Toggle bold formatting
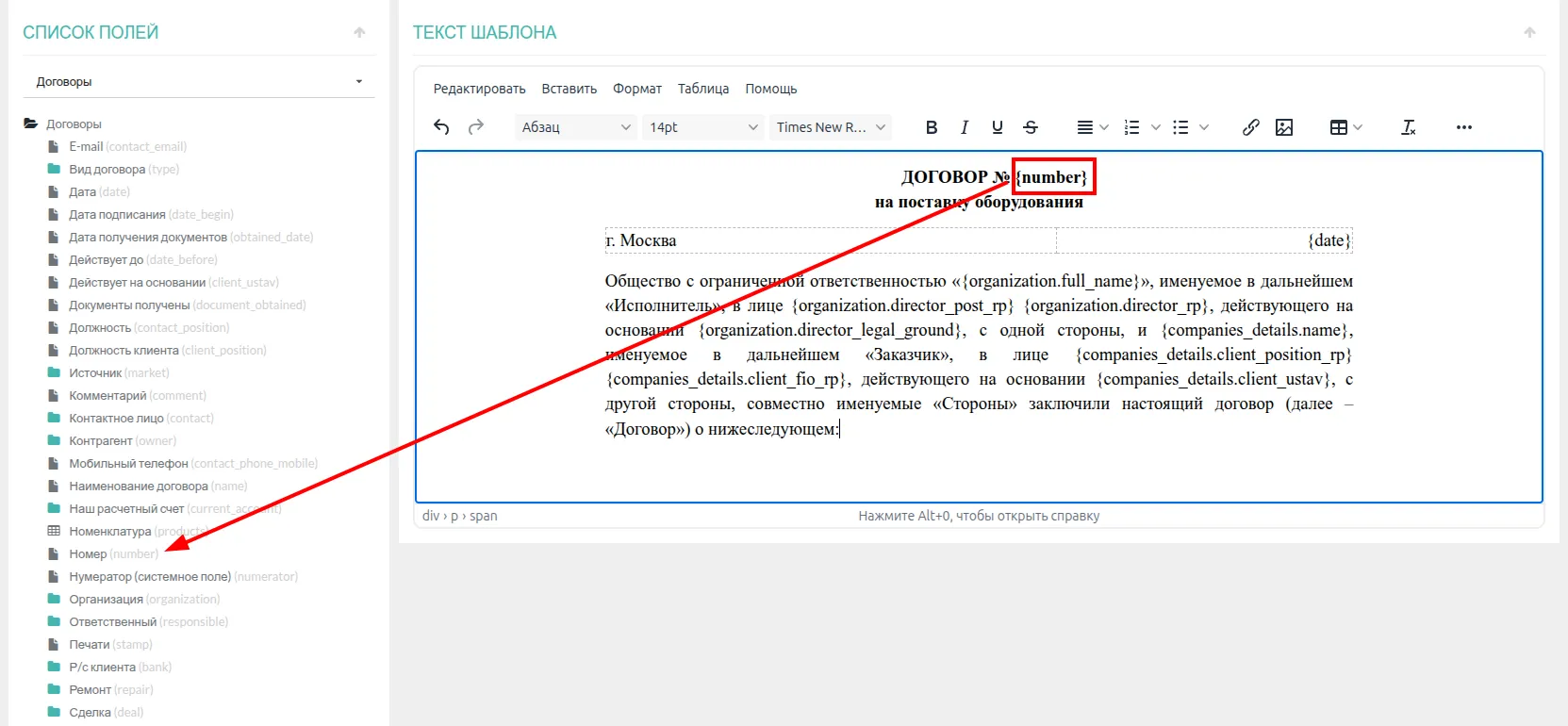Viewport: 1568px width, 726px height. (932, 127)
